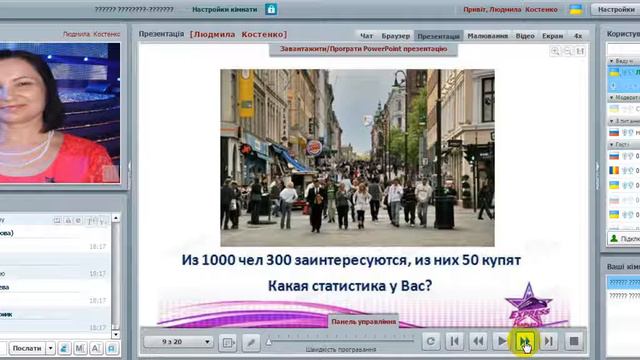The height and width of the screenshot is (360, 640).
Task: Collapse the Модератори group in users list
Action: pyautogui.click(x=611, y=98)
